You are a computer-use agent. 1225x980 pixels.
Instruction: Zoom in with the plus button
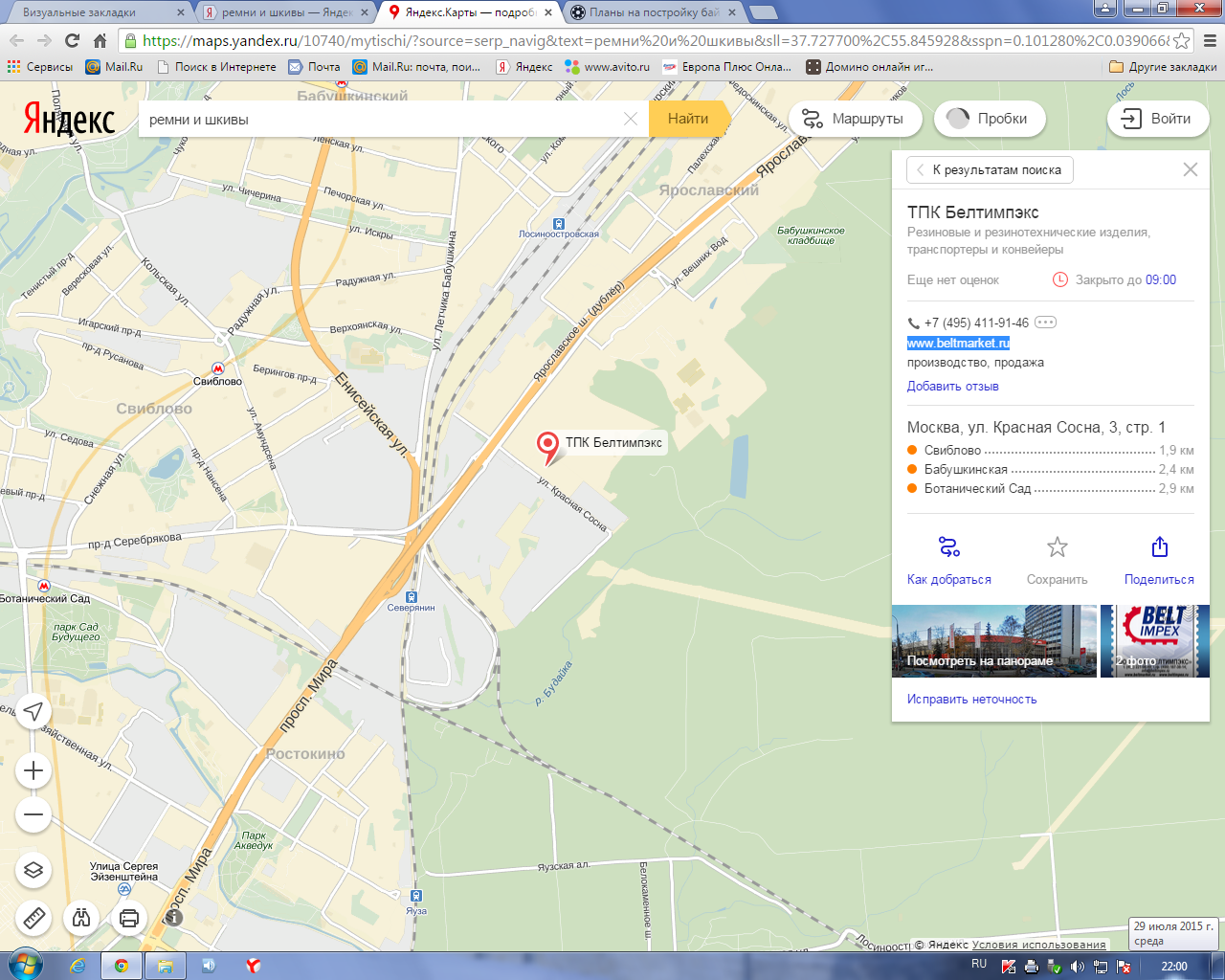[x=33, y=770]
